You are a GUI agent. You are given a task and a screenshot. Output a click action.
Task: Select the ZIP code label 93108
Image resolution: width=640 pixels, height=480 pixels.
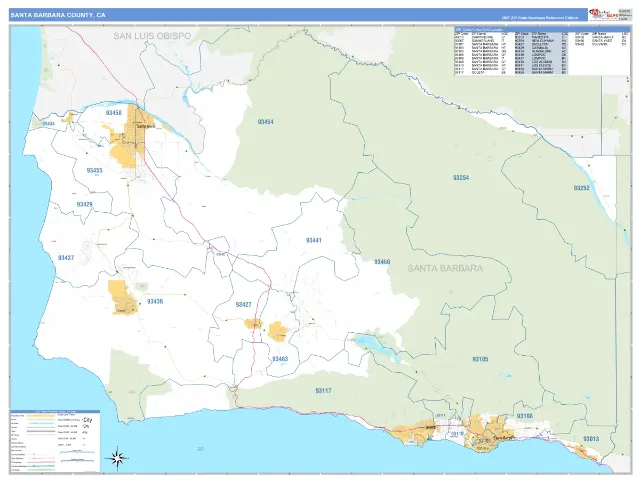point(524,416)
